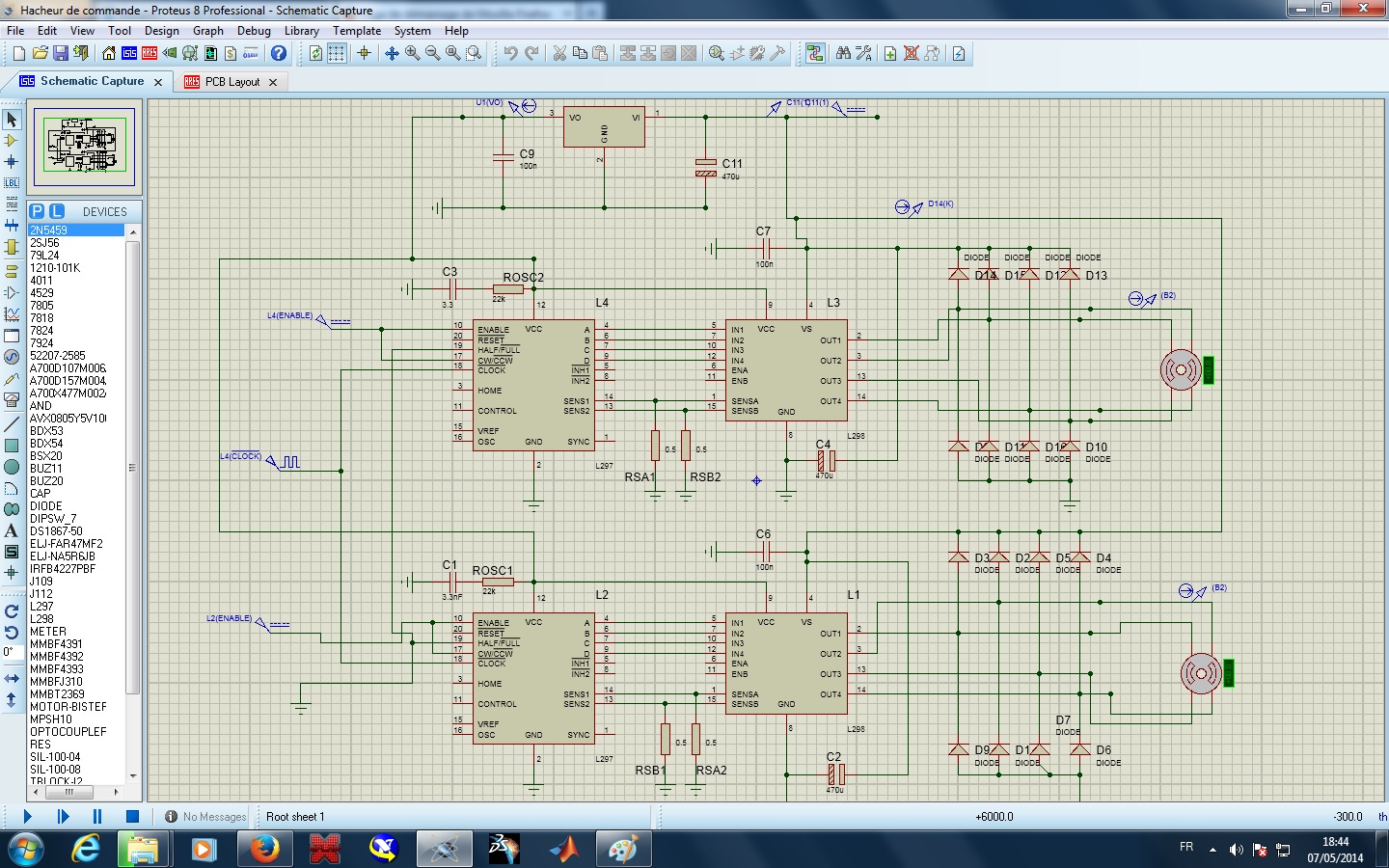The image size is (1389, 868).
Task: Open Firefox from the Windows taskbar
Action: (263, 850)
